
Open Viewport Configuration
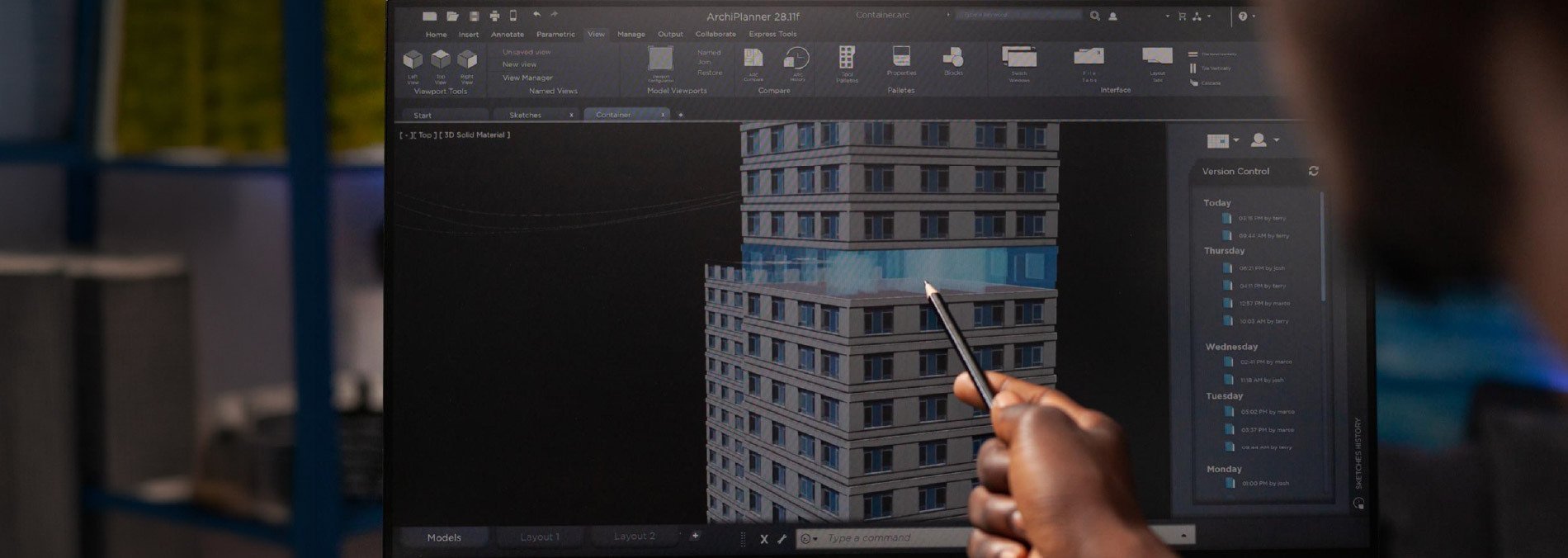660,64
